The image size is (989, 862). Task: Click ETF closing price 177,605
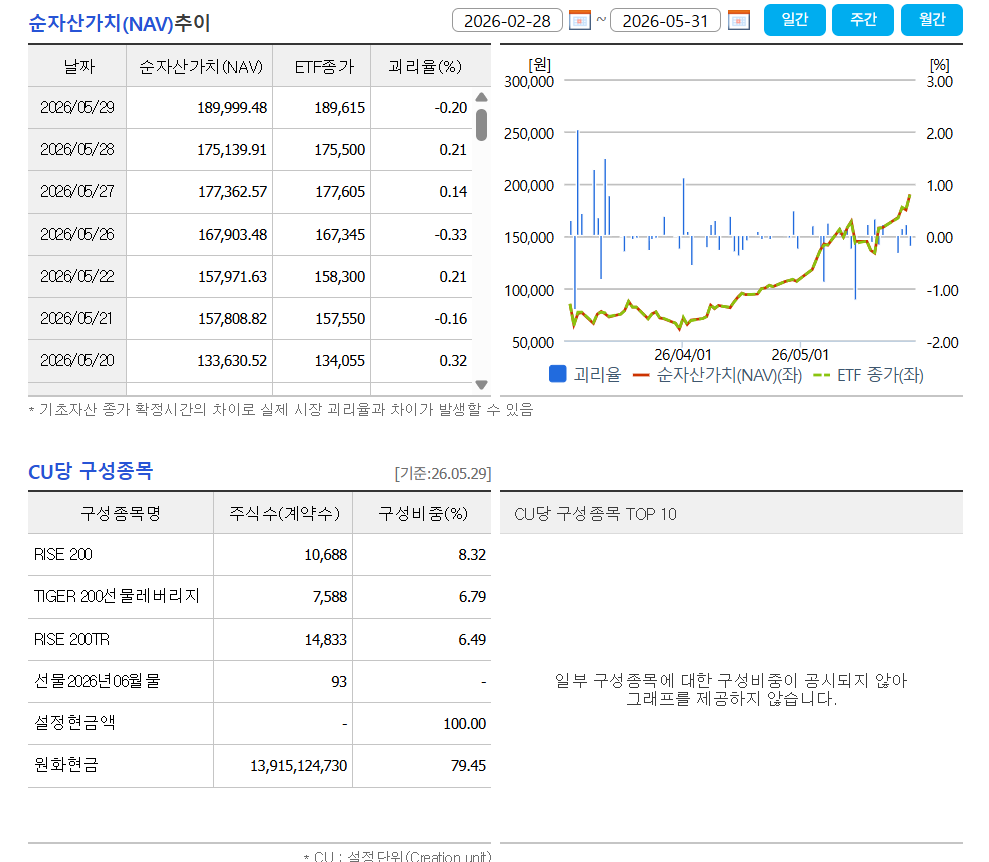(340, 192)
